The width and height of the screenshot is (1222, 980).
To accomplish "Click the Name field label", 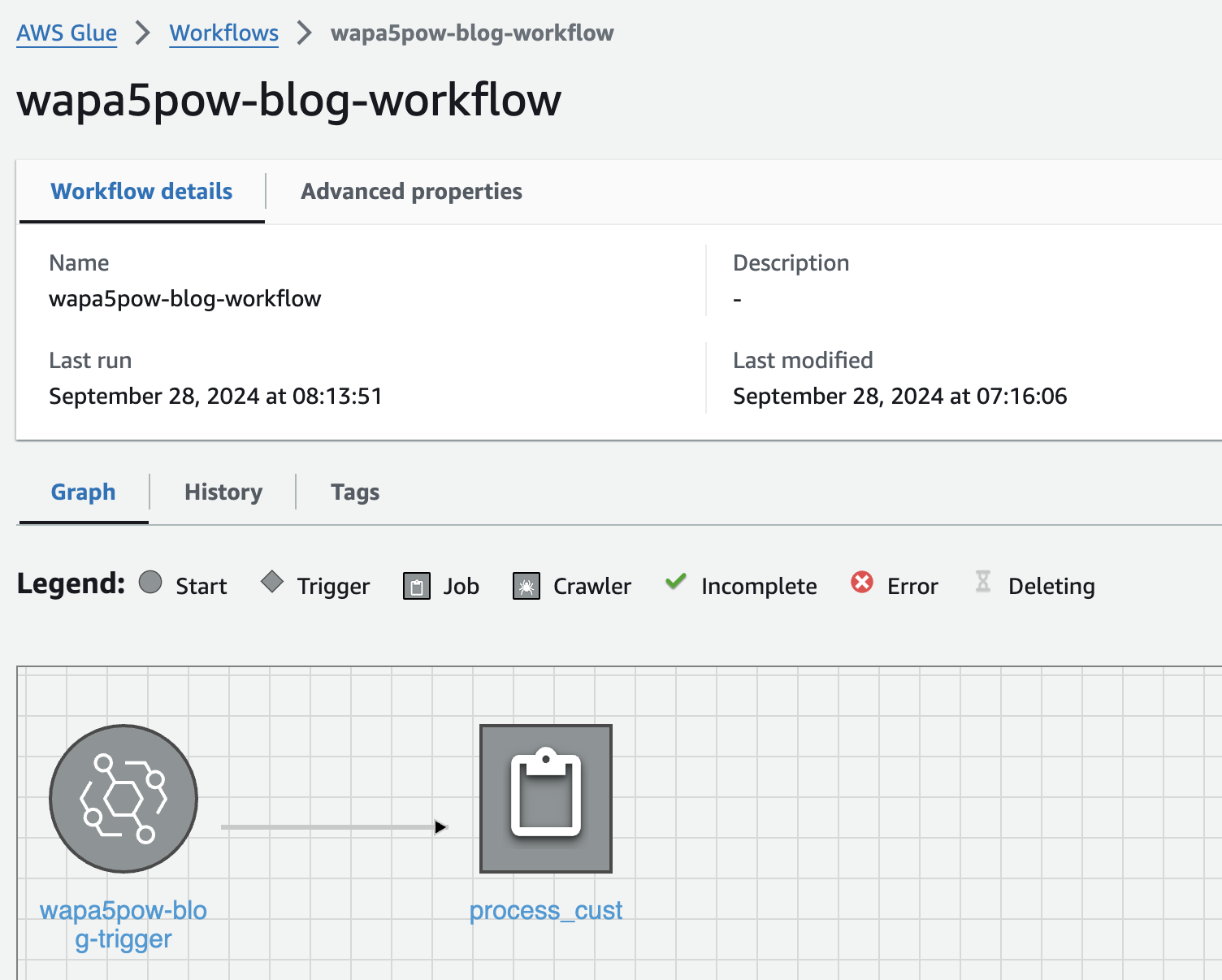I will pyautogui.click(x=79, y=263).
